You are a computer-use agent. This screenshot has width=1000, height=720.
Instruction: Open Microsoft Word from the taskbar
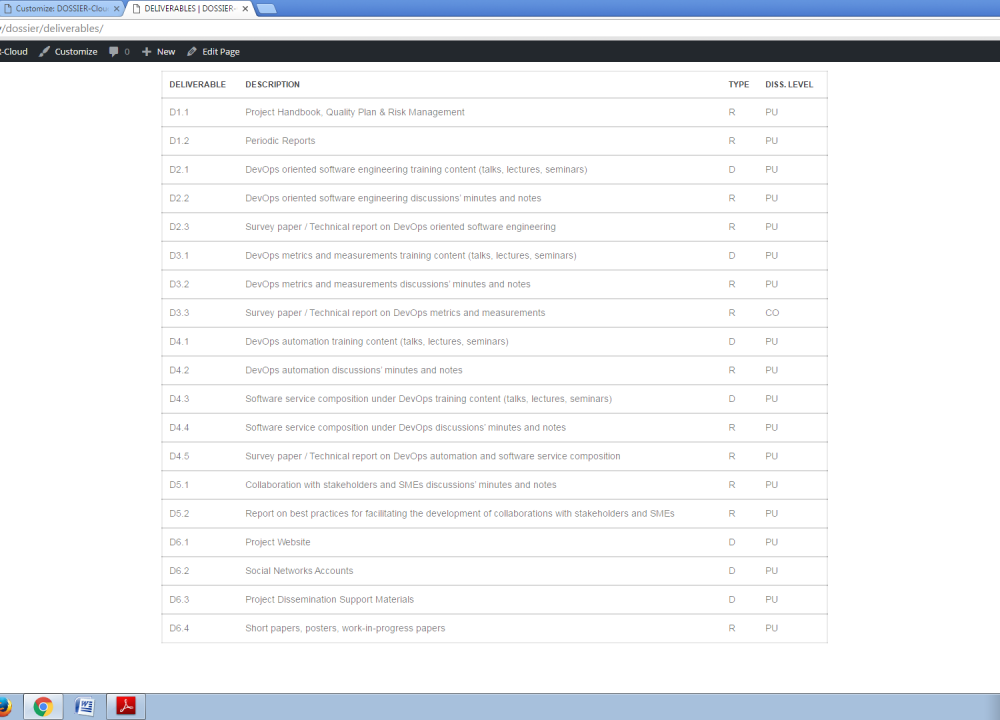click(x=85, y=707)
